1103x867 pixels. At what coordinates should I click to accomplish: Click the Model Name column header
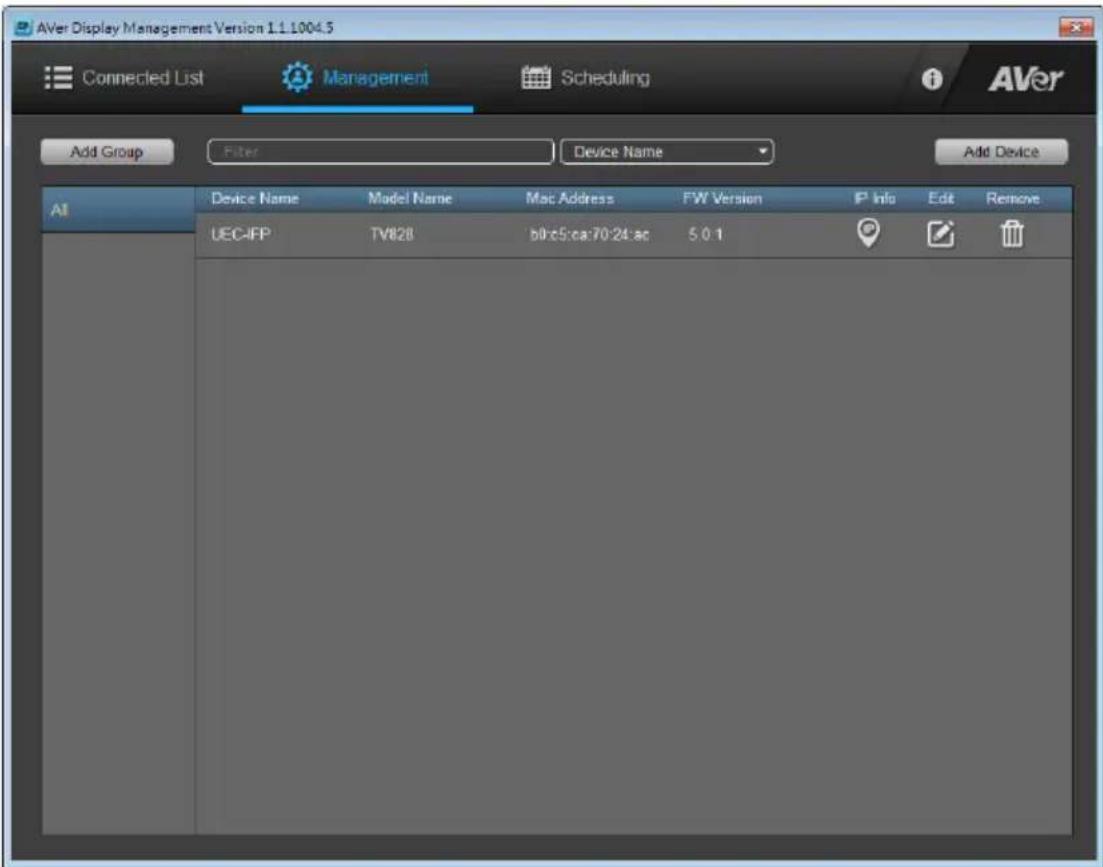click(410, 199)
